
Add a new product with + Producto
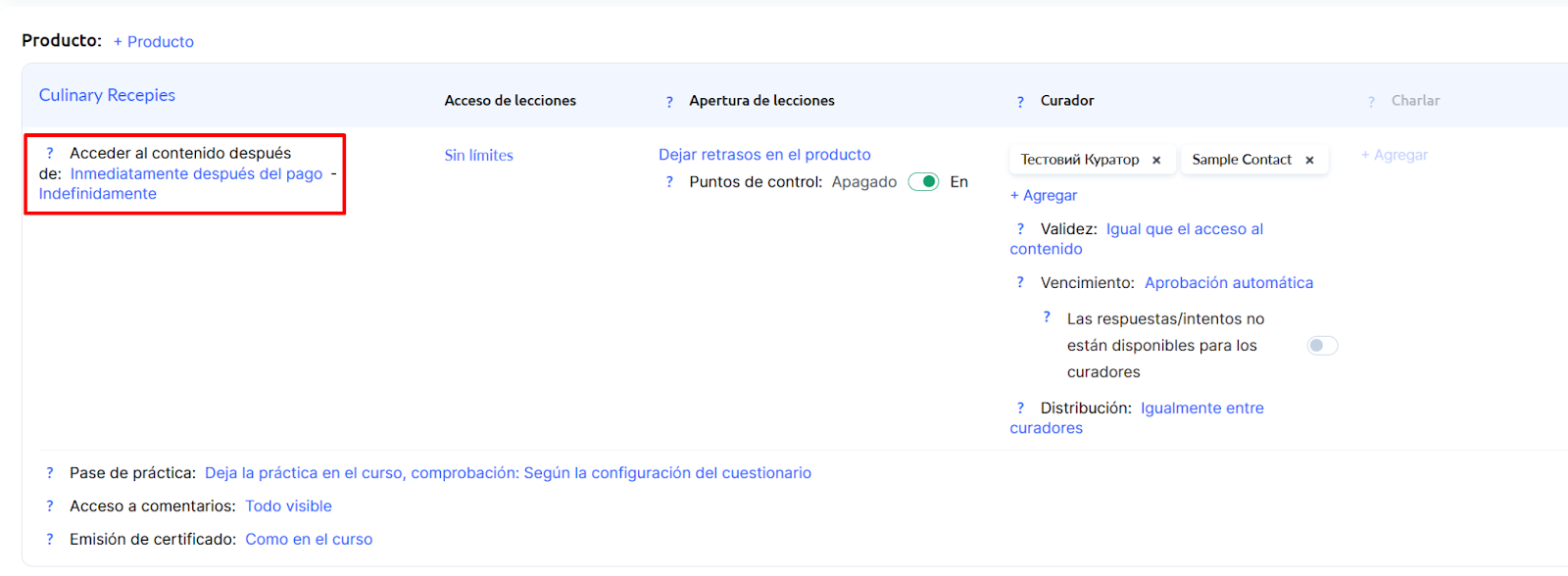[x=154, y=42]
